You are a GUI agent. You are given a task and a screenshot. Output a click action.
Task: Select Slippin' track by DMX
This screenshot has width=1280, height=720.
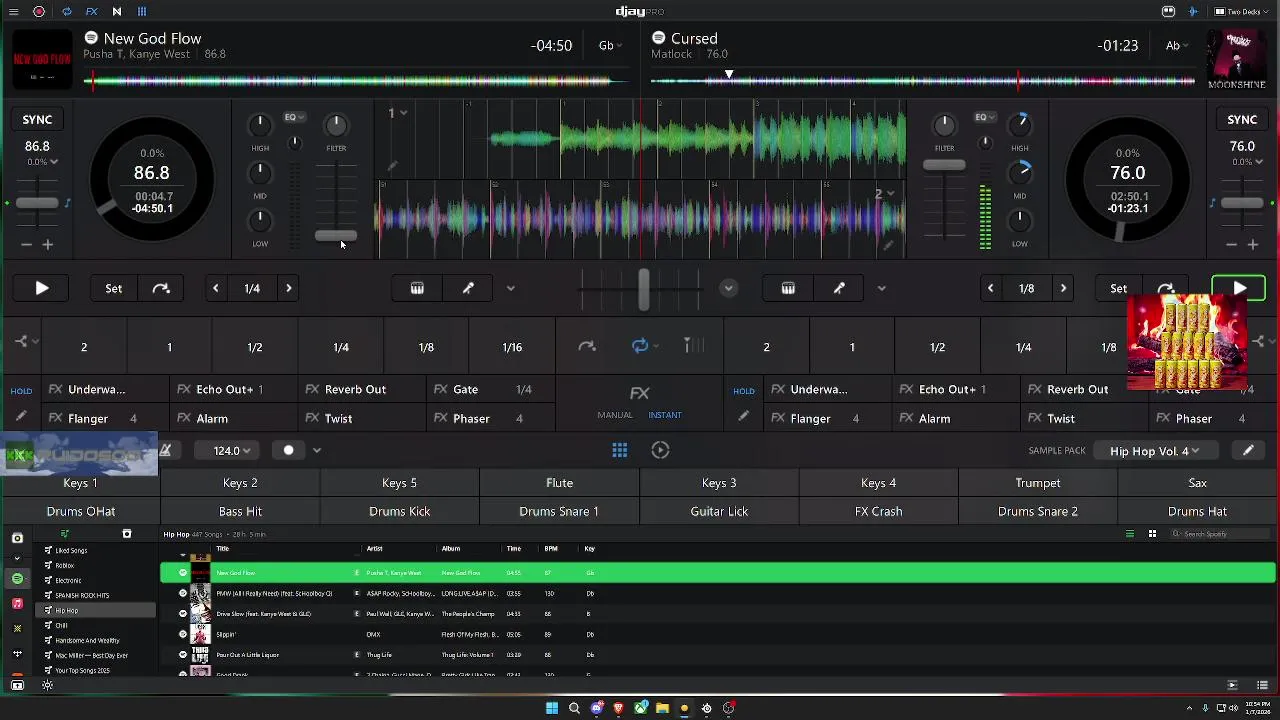point(718,634)
